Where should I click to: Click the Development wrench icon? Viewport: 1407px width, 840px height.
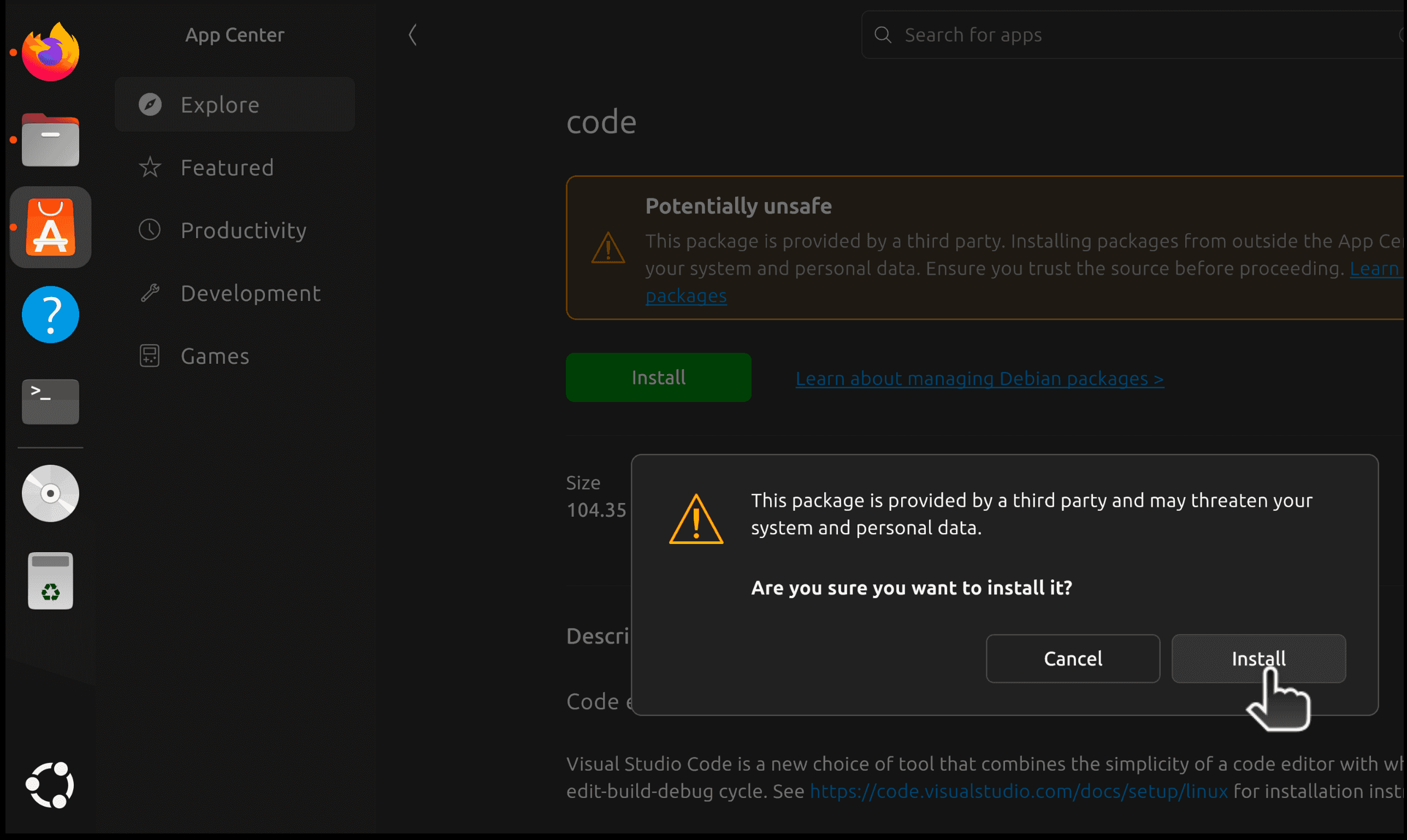(x=150, y=293)
